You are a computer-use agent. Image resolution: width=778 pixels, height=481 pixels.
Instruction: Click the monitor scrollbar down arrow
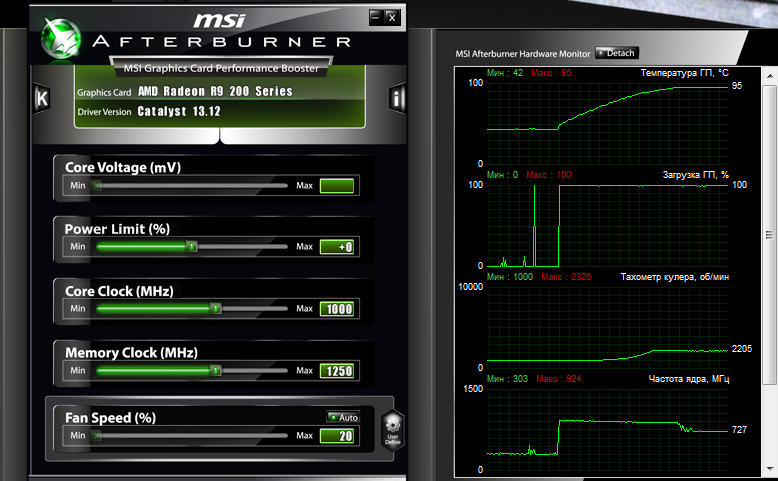click(x=770, y=469)
